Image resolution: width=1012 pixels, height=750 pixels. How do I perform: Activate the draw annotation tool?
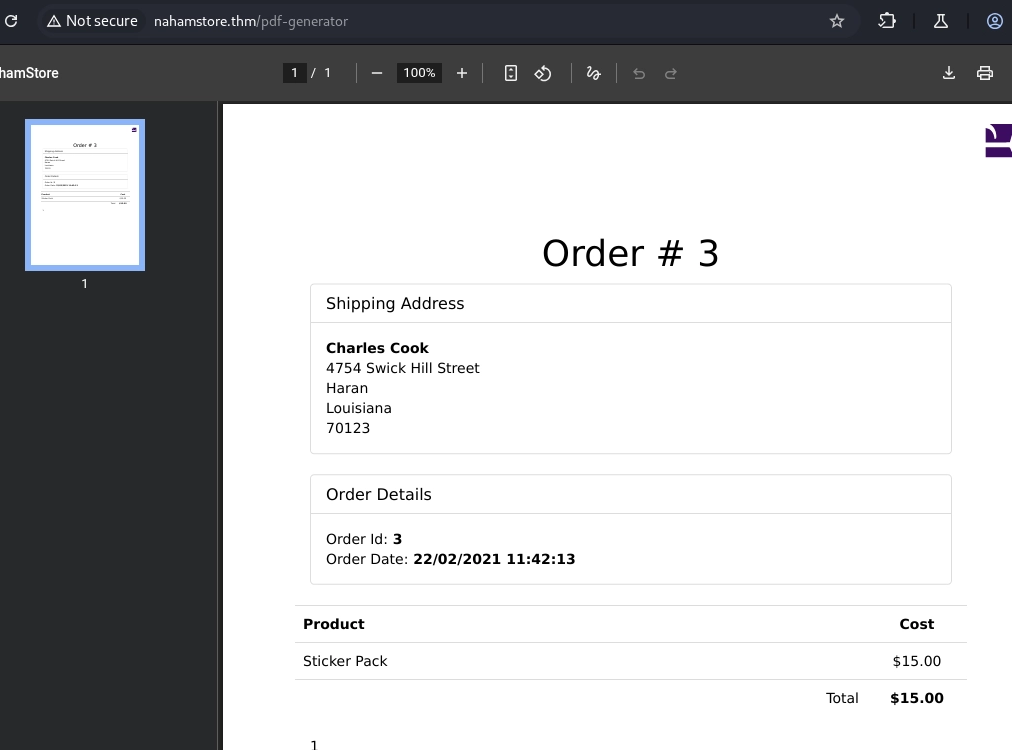tap(594, 74)
